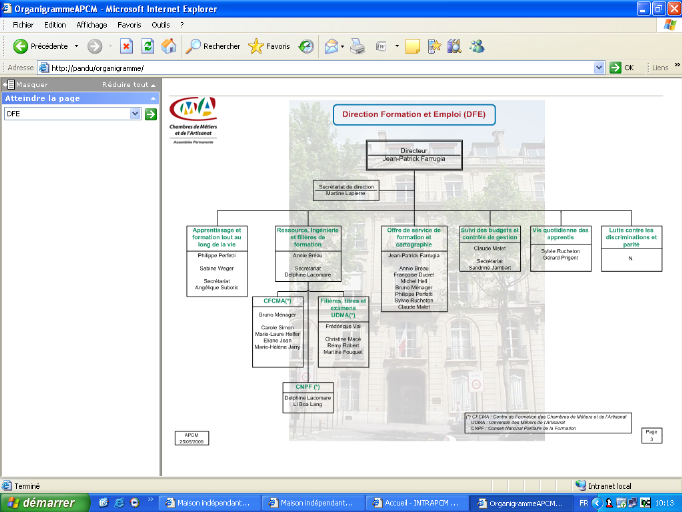Click the Précédente back button
This screenshot has width=682, height=512.
click(x=40, y=46)
